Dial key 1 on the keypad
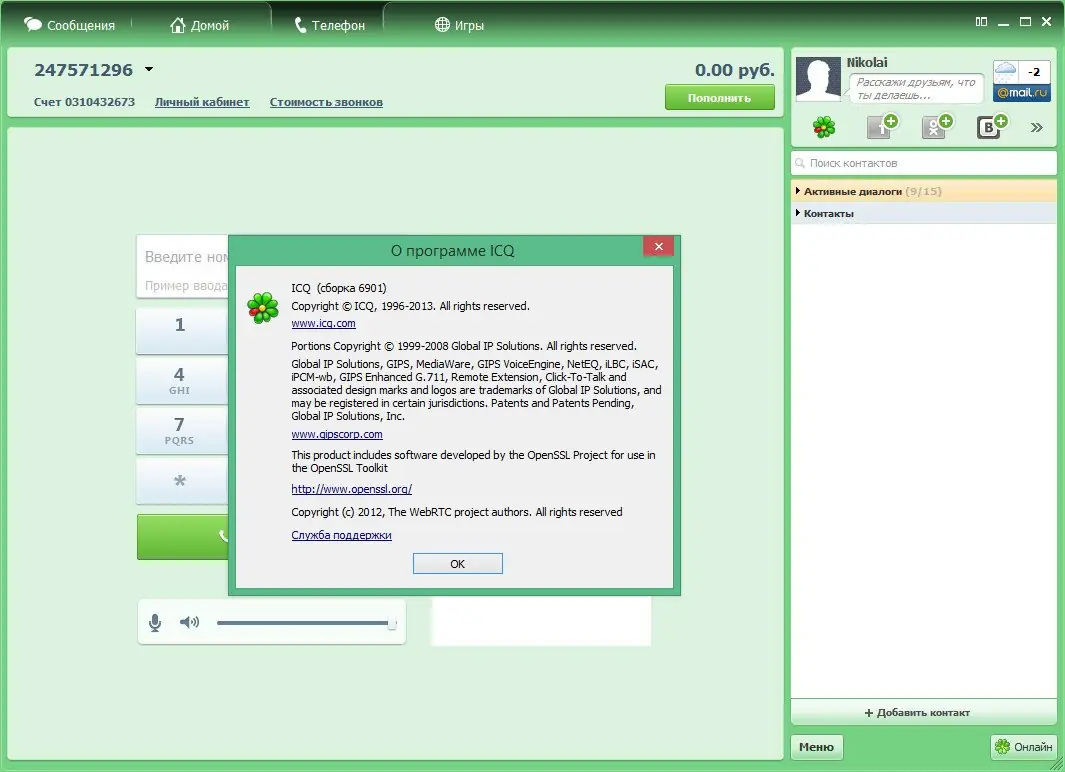 click(x=181, y=331)
